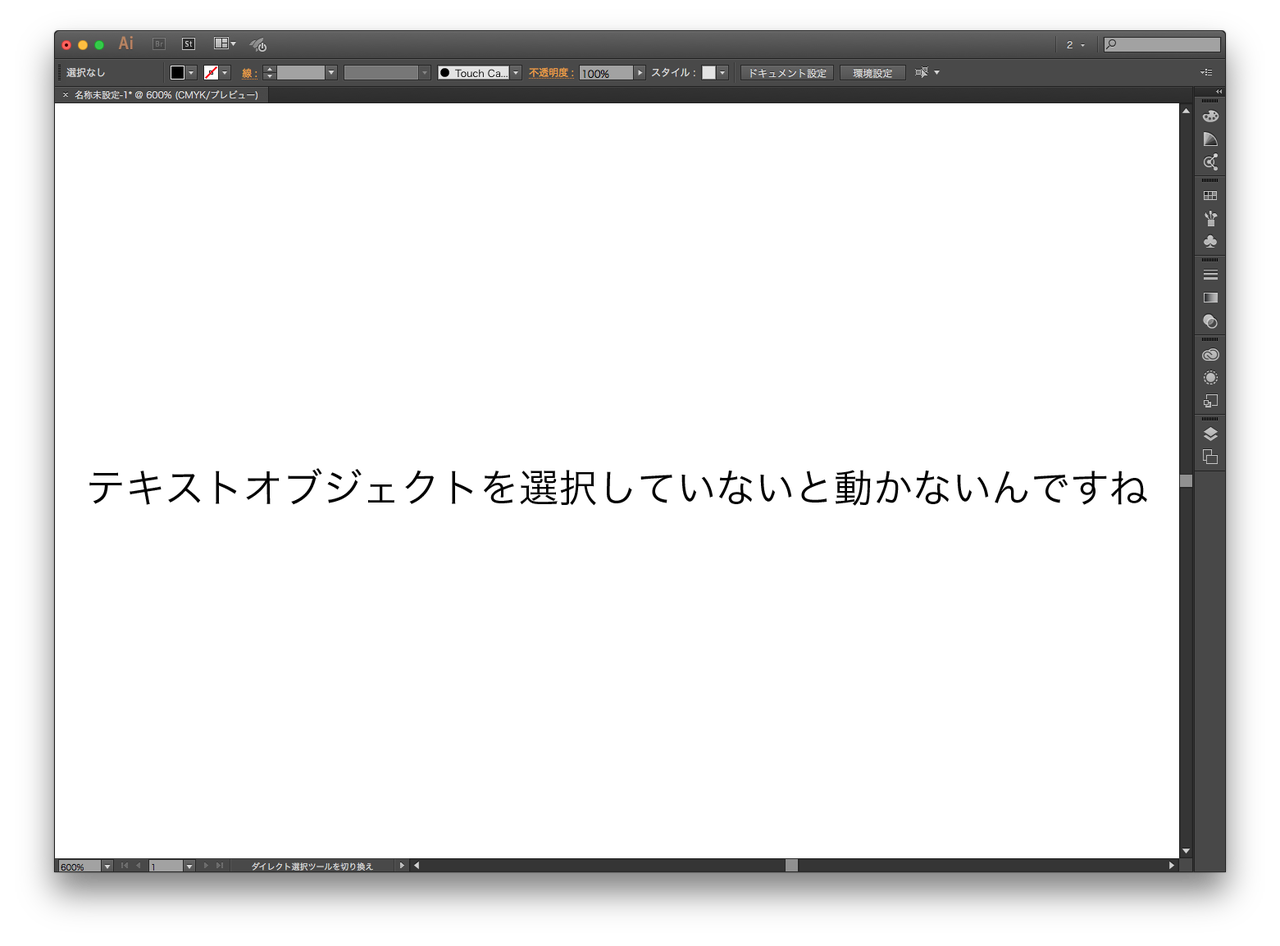1280x946 pixels.
Task: Open the Layers panel
Action: coord(1210,433)
